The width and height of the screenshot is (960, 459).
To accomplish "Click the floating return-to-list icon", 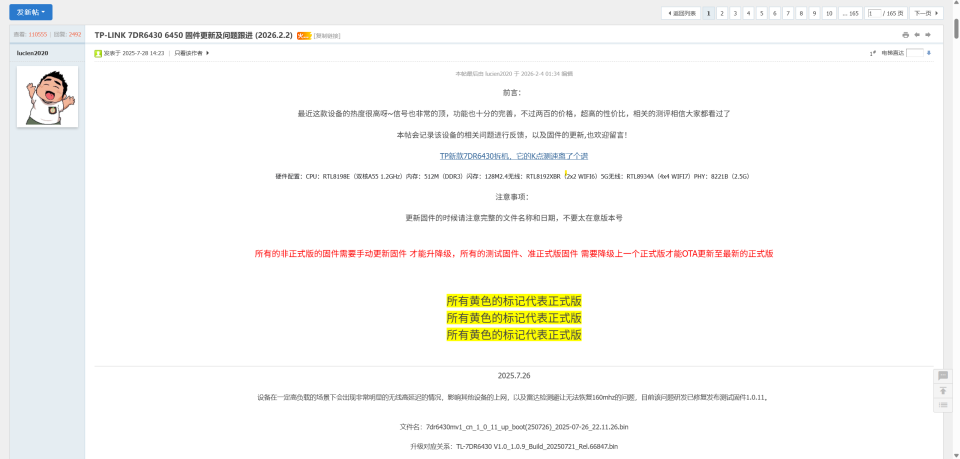I will [943, 405].
